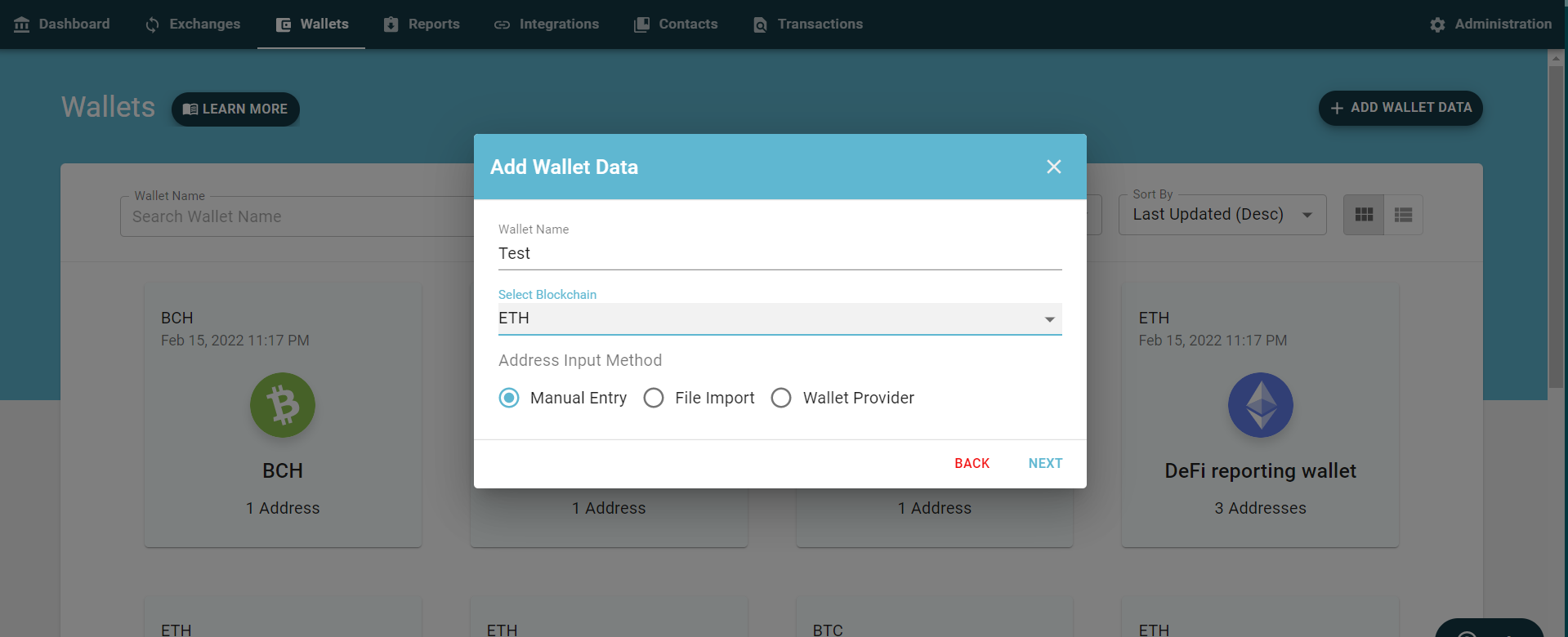The height and width of the screenshot is (637, 1568).
Task: Click the red BACK button
Action: pyautogui.click(x=972, y=463)
